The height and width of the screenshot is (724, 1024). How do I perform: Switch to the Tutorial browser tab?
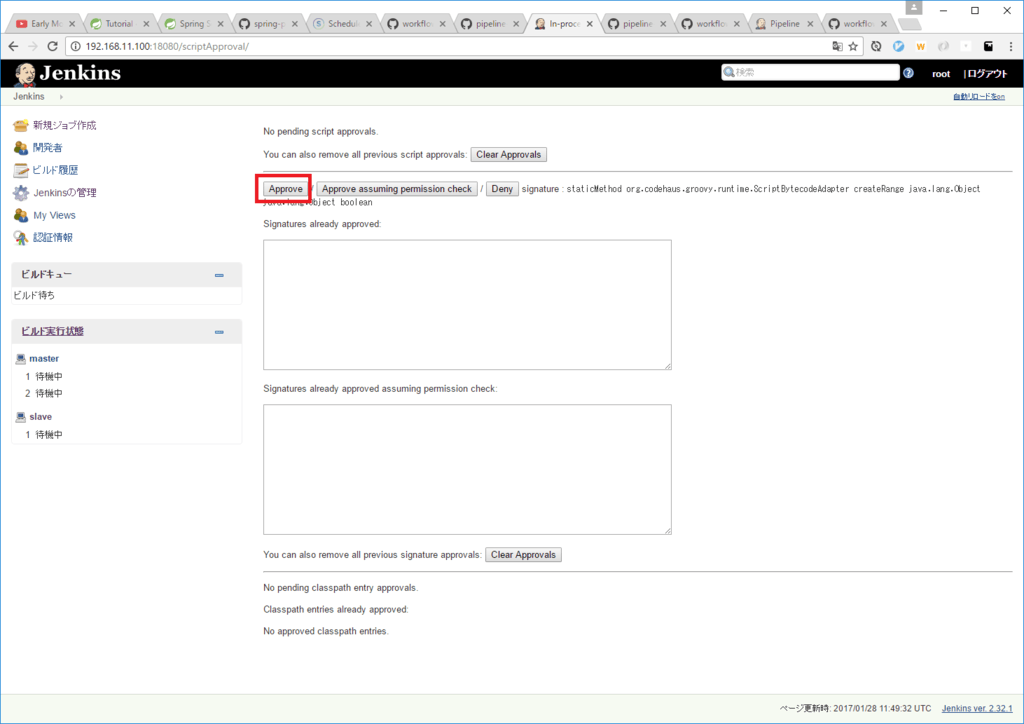[111, 23]
